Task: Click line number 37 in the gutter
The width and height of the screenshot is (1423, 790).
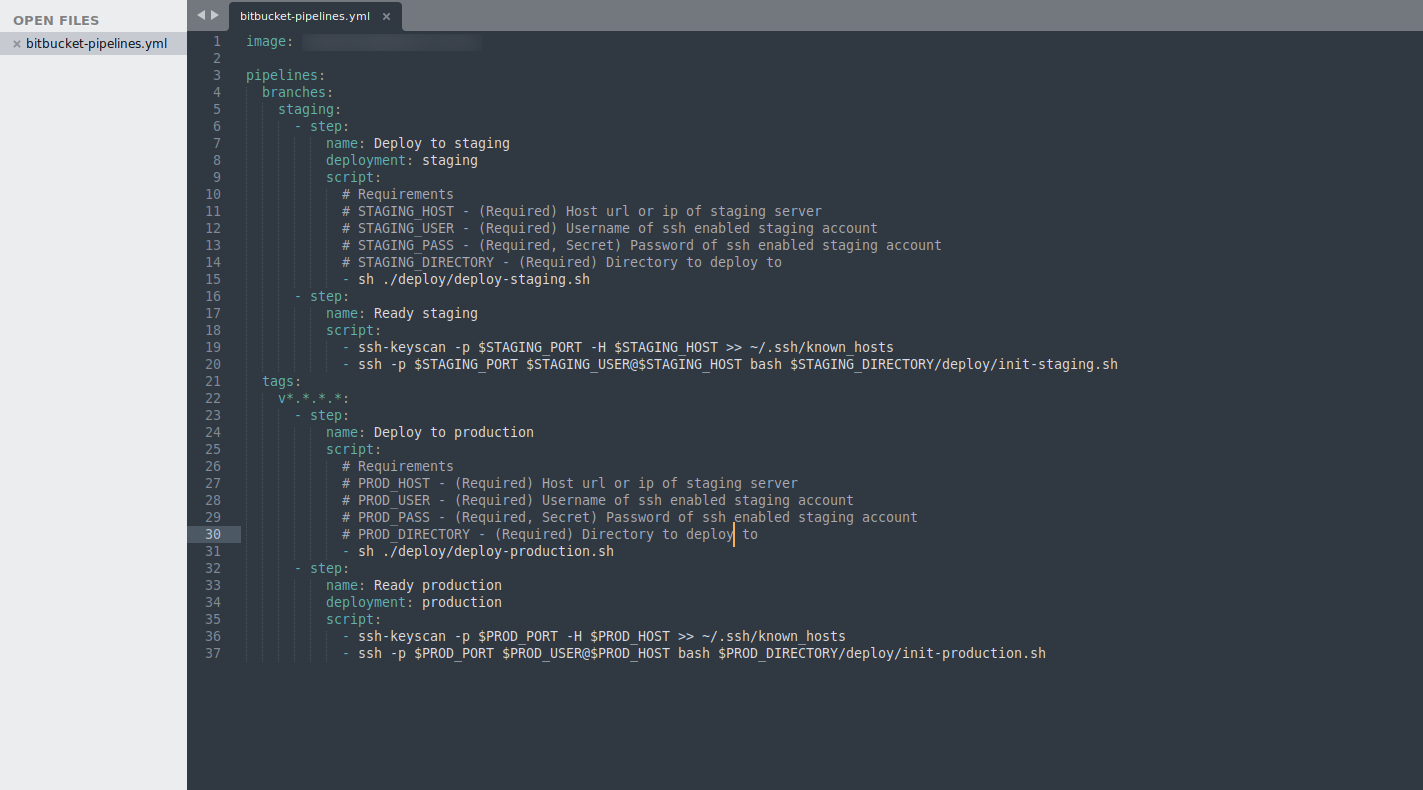Action: (213, 653)
